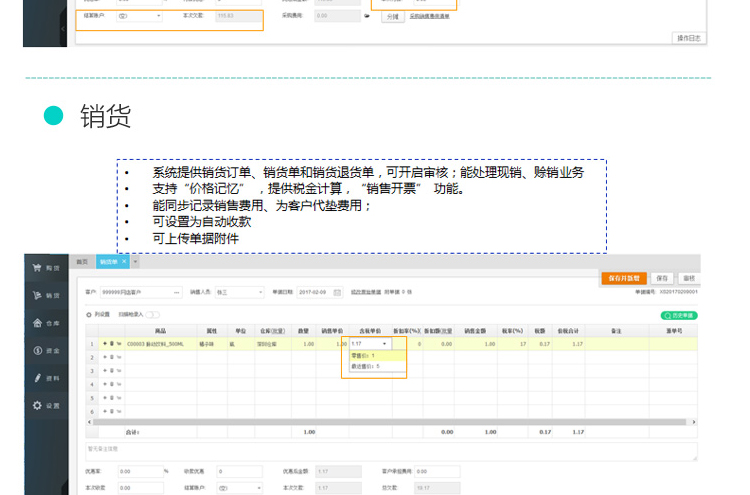Expand the 销售人员 salesperson dropdown

260,292
